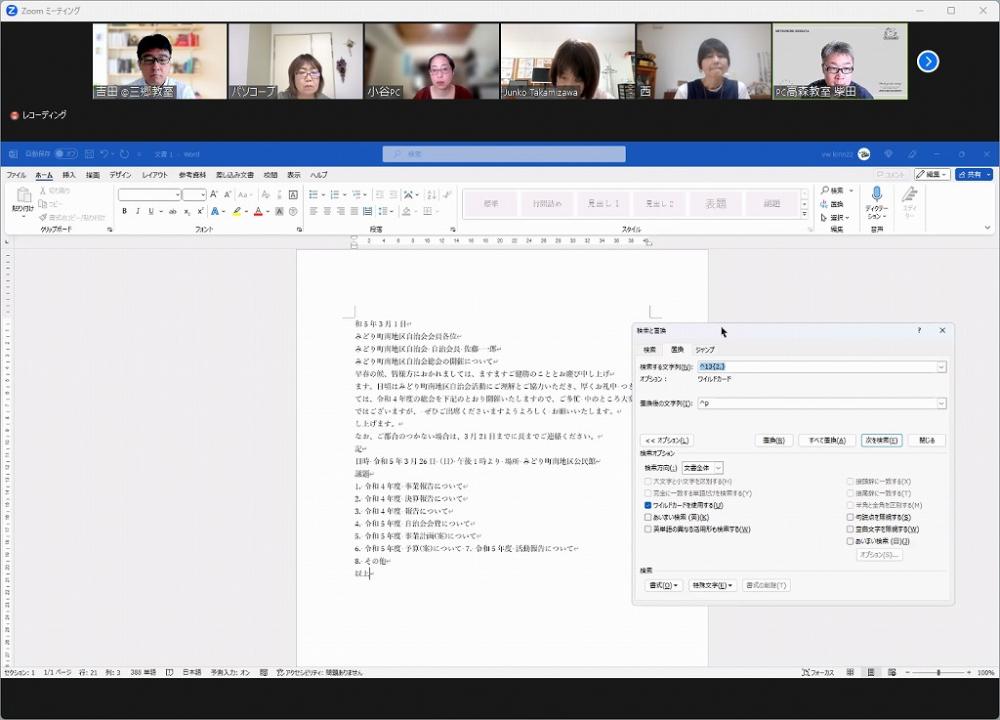Viewport: 1000px width, 720px height.
Task: Enable the 'あいまい検索 (英)' checkbox
Action: [x=648, y=517]
